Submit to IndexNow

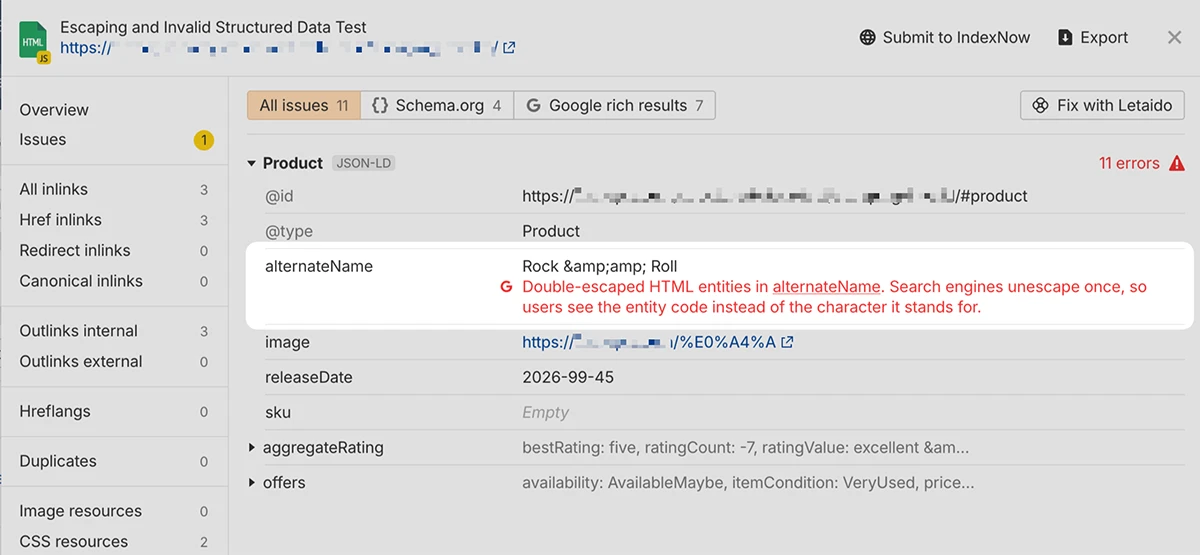(x=945, y=38)
